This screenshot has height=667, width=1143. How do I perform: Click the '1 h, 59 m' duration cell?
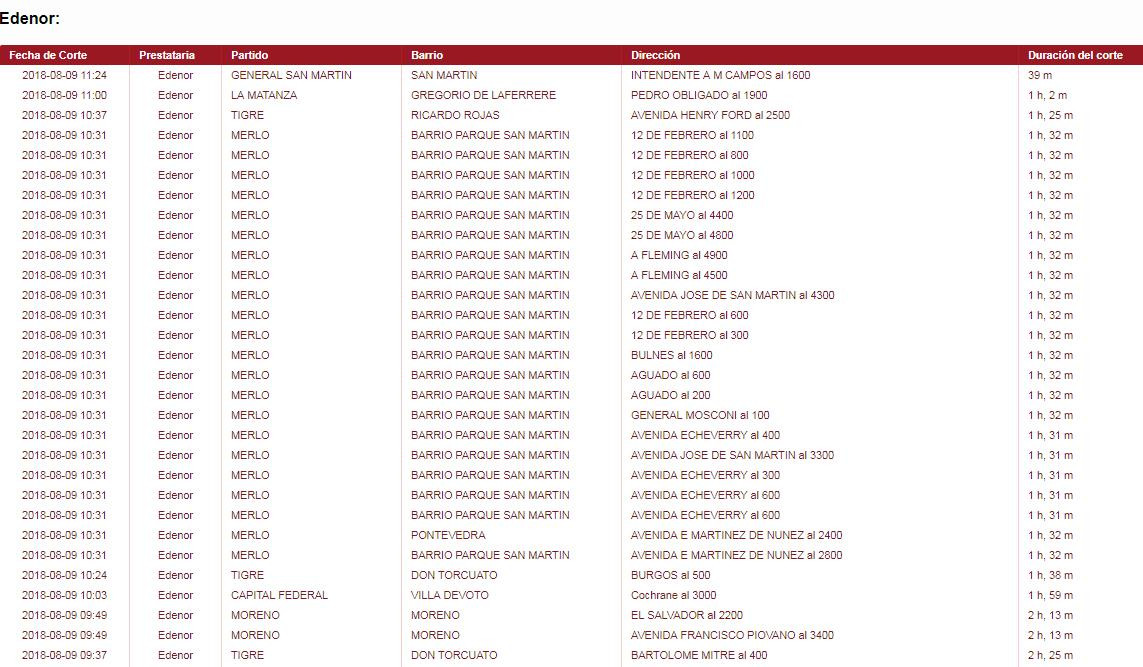coord(1050,595)
